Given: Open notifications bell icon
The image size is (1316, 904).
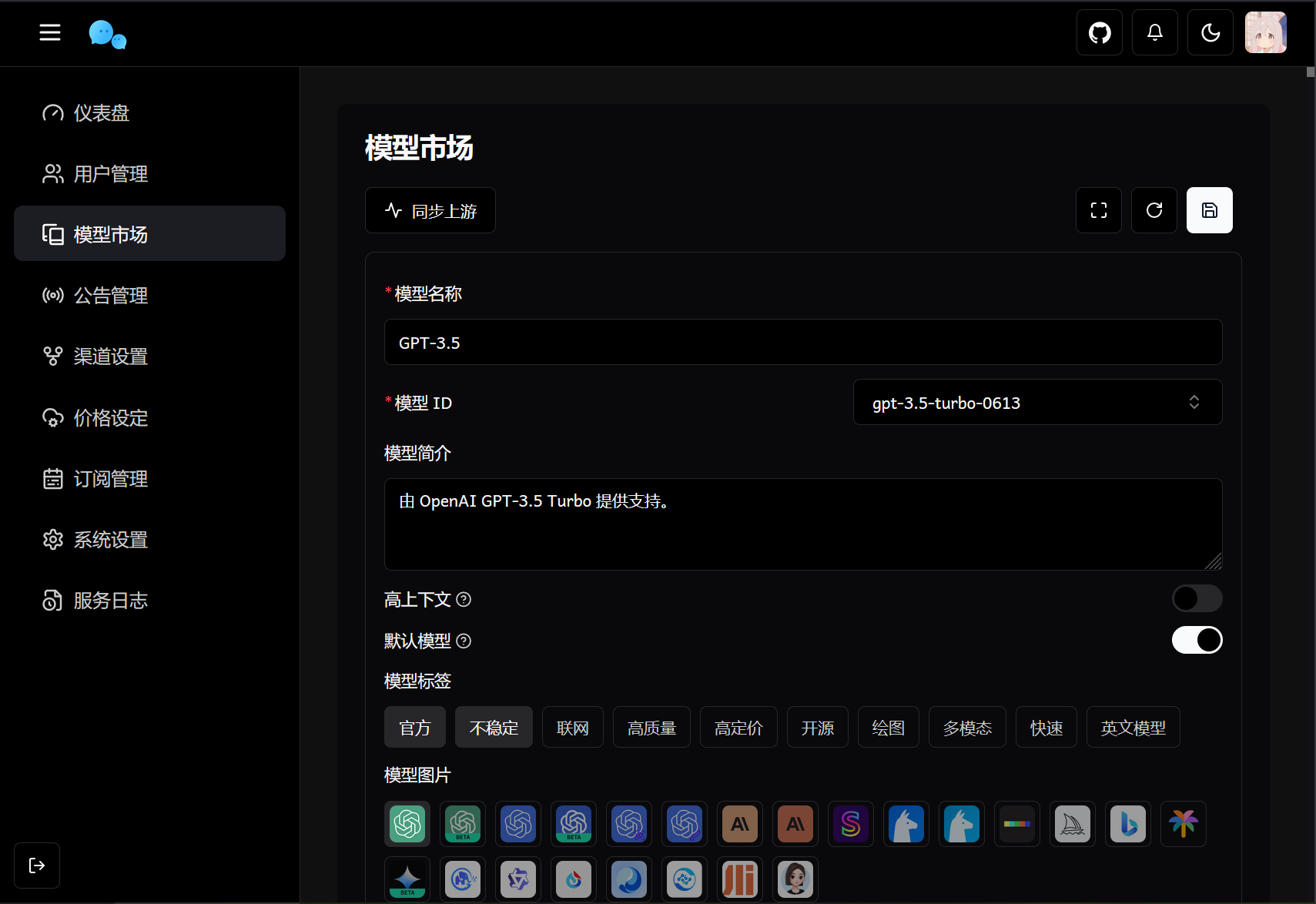Looking at the screenshot, I should pos(1155,32).
